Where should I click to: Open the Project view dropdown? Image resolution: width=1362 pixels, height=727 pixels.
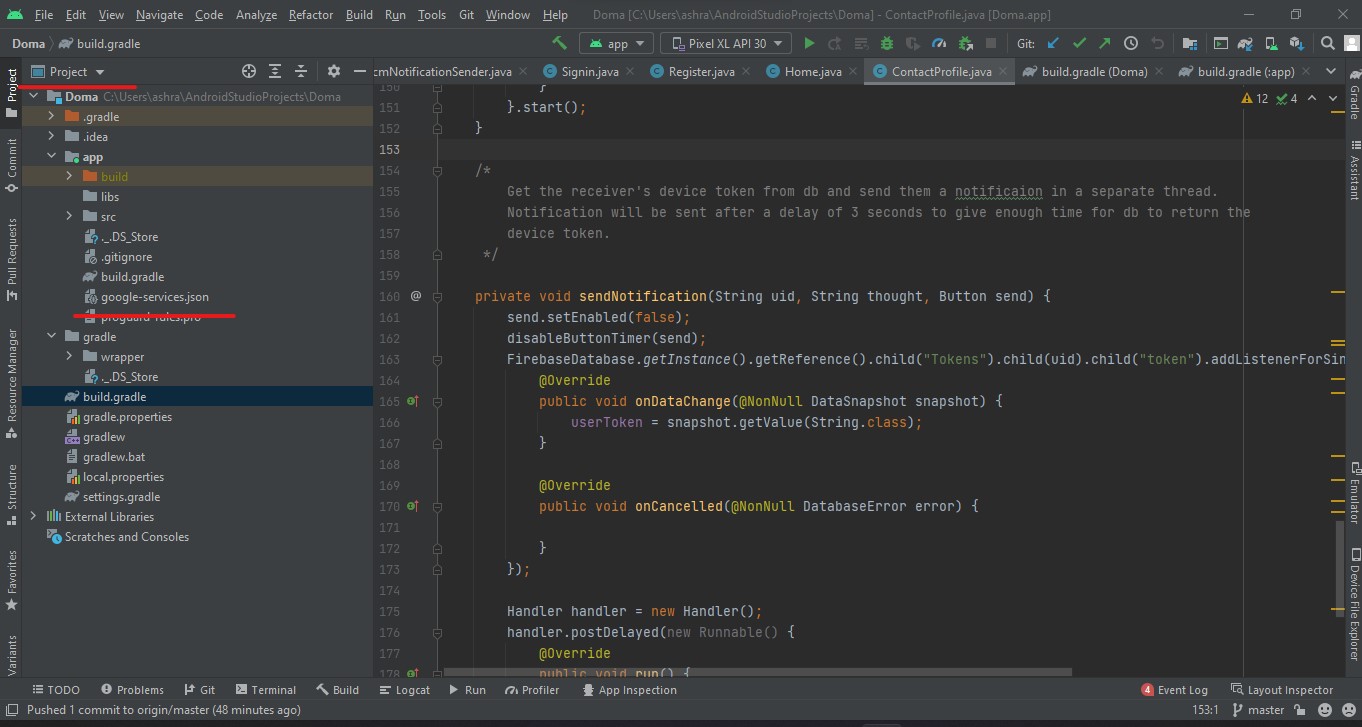pos(68,71)
